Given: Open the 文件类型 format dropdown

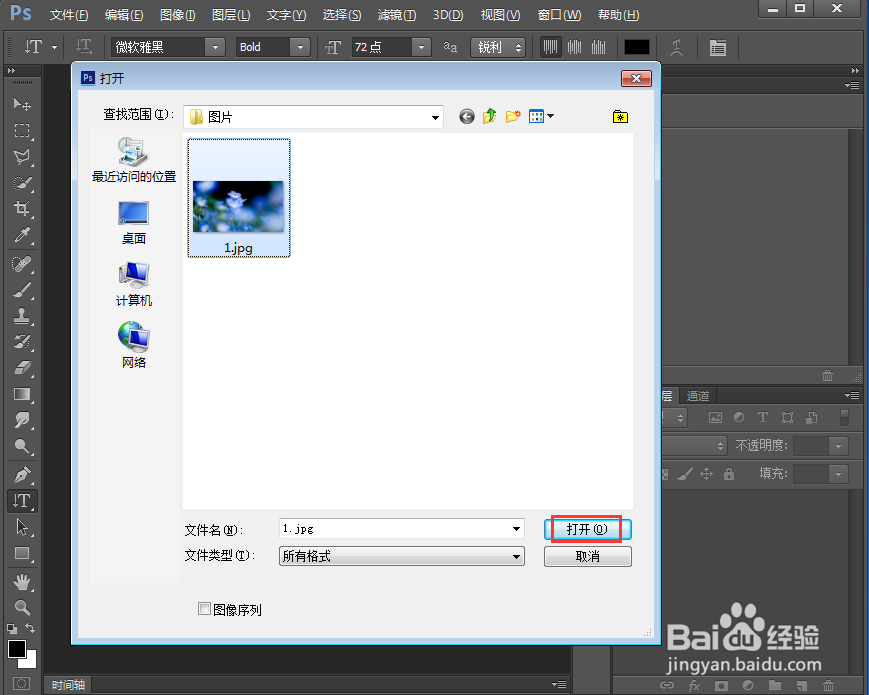Looking at the screenshot, I should (x=516, y=556).
